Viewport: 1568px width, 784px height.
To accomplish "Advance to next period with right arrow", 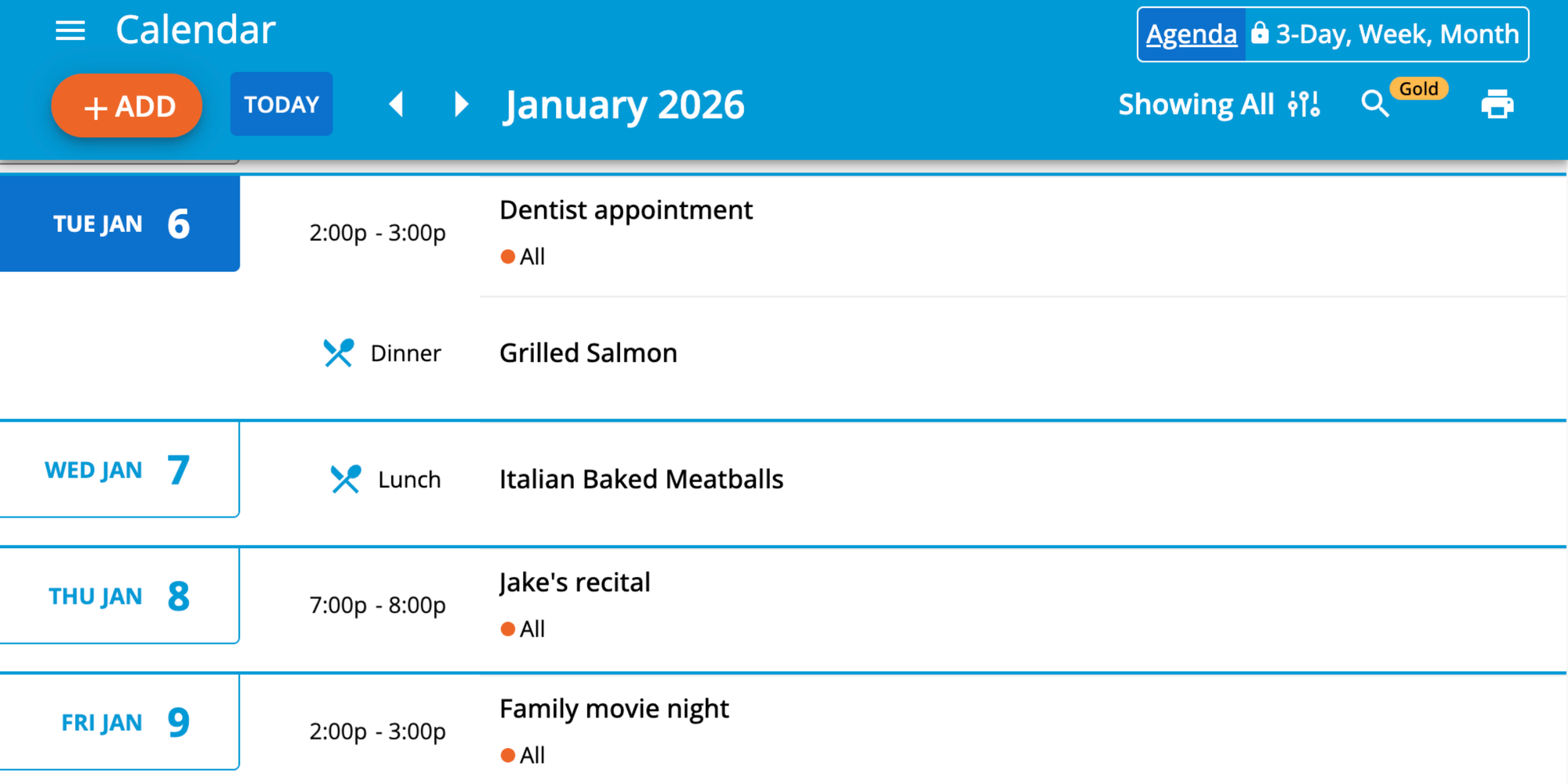I will (461, 104).
